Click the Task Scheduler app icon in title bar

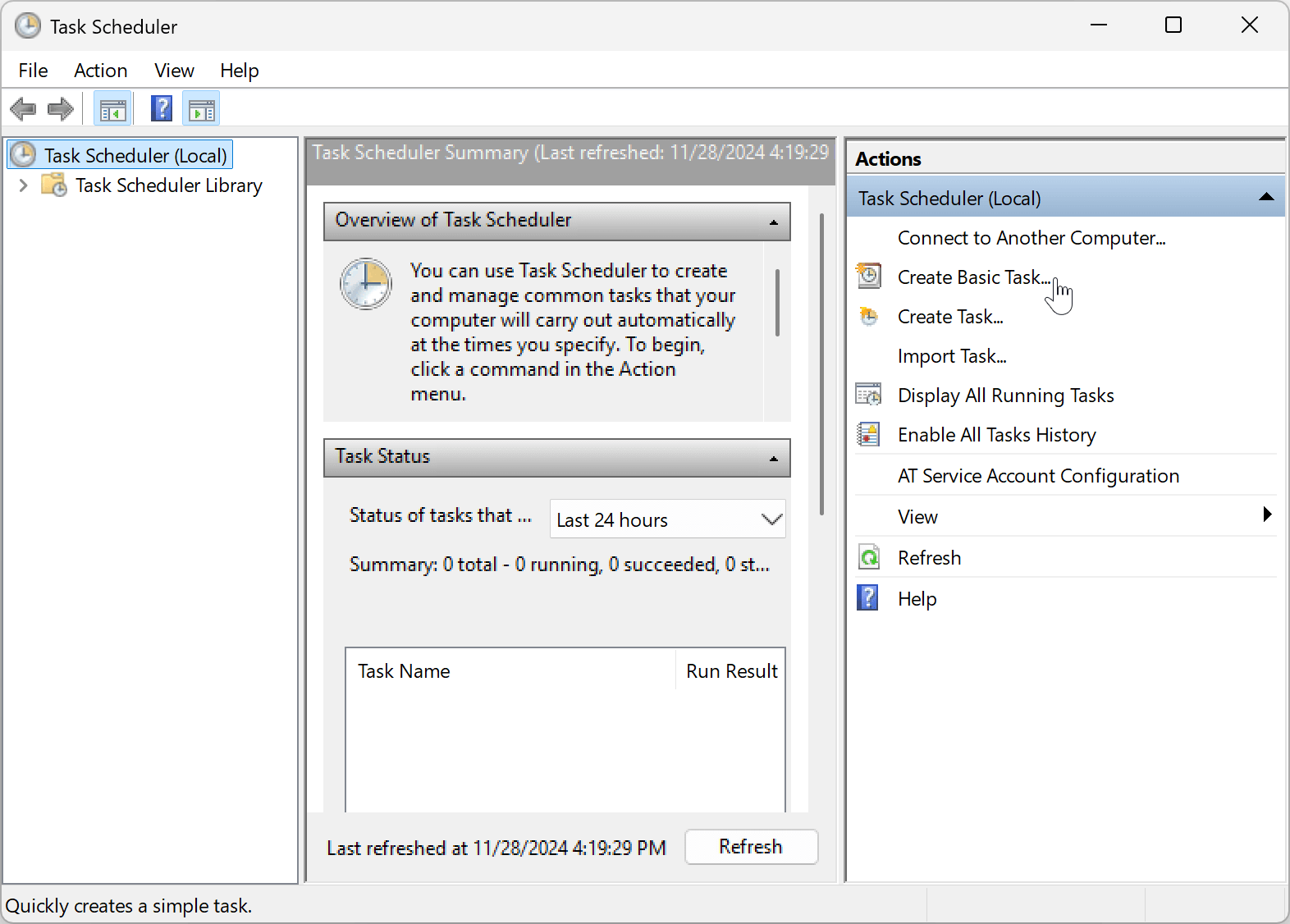[x=28, y=25]
